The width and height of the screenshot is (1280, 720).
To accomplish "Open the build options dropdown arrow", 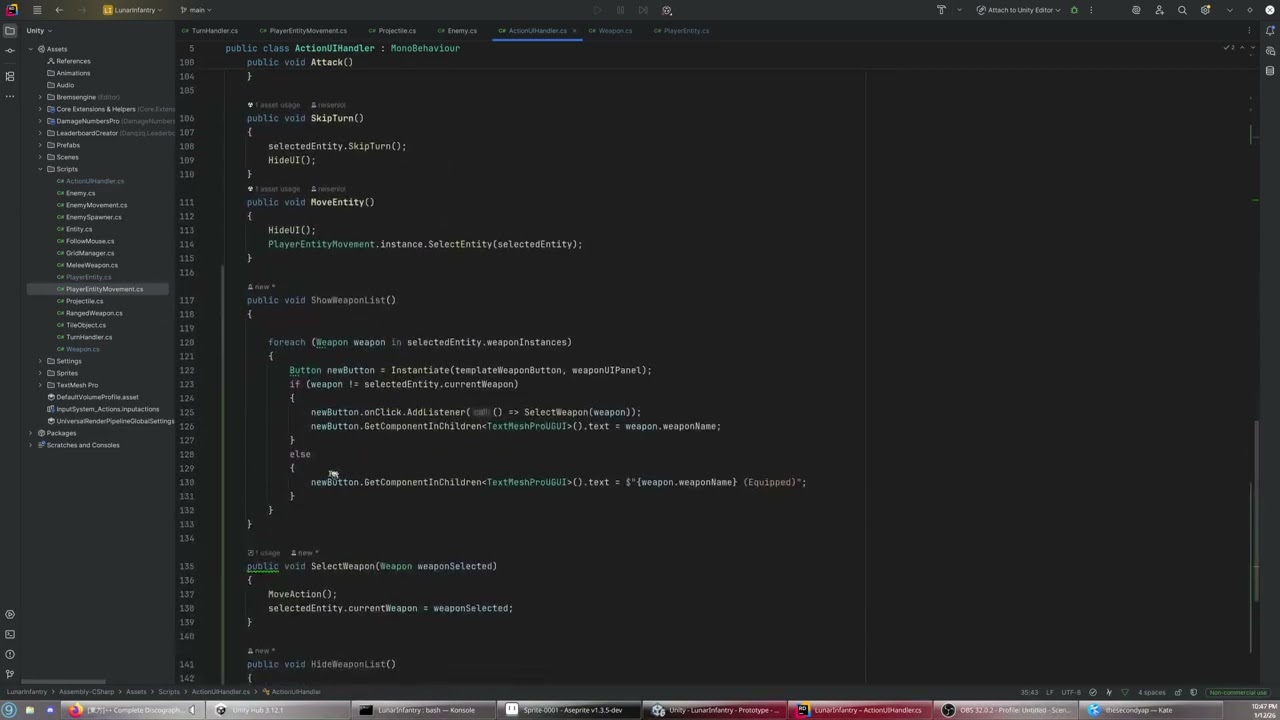I will tap(958, 10).
